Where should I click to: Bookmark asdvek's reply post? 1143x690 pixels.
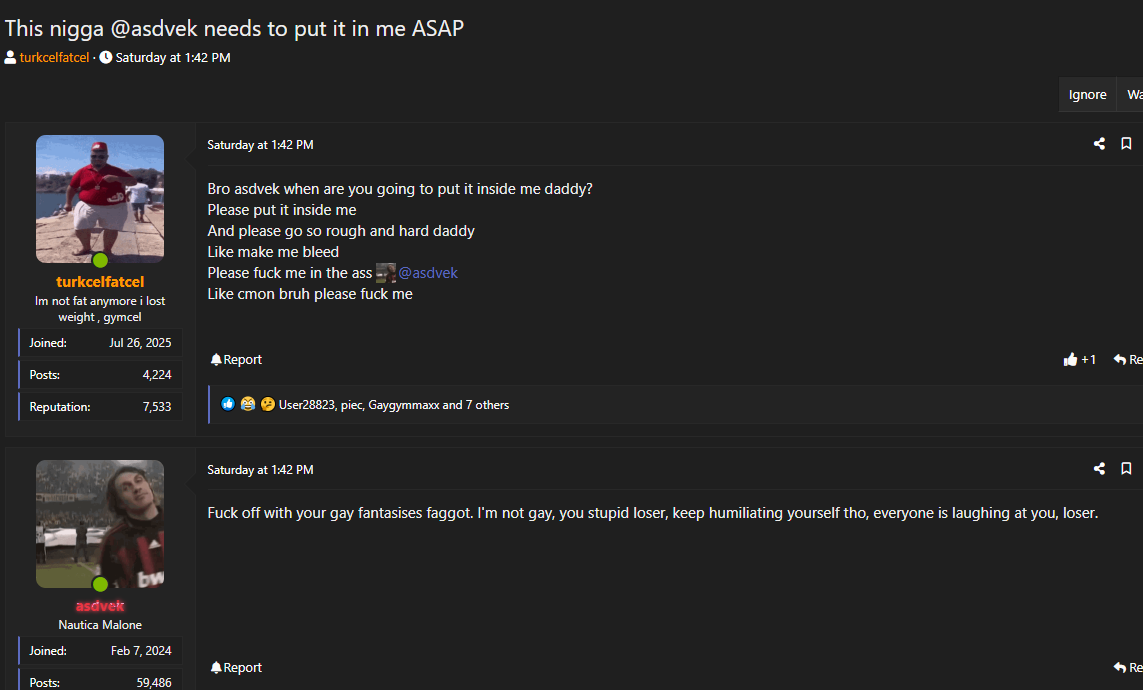[1126, 469]
